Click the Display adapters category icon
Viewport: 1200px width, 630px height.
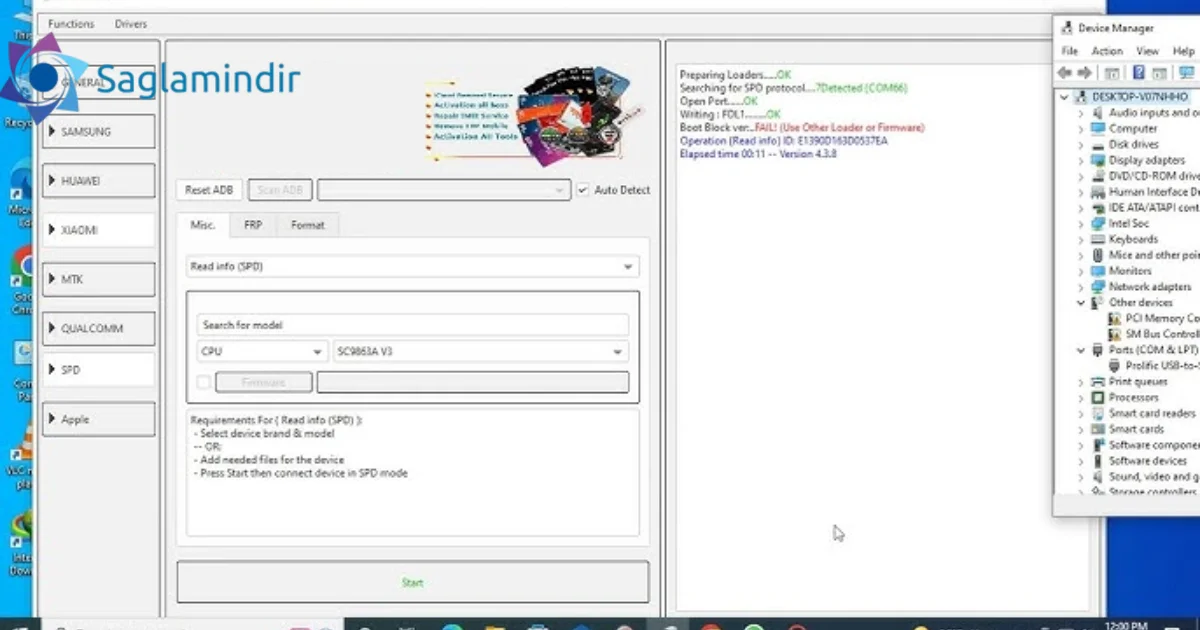(x=1098, y=160)
